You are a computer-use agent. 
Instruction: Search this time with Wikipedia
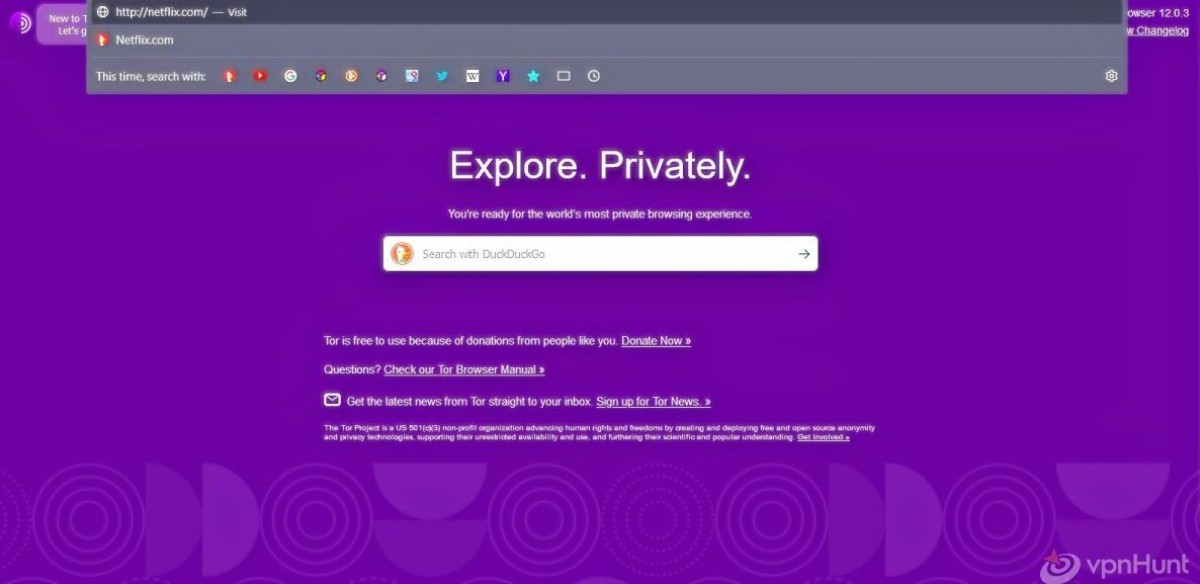click(473, 76)
